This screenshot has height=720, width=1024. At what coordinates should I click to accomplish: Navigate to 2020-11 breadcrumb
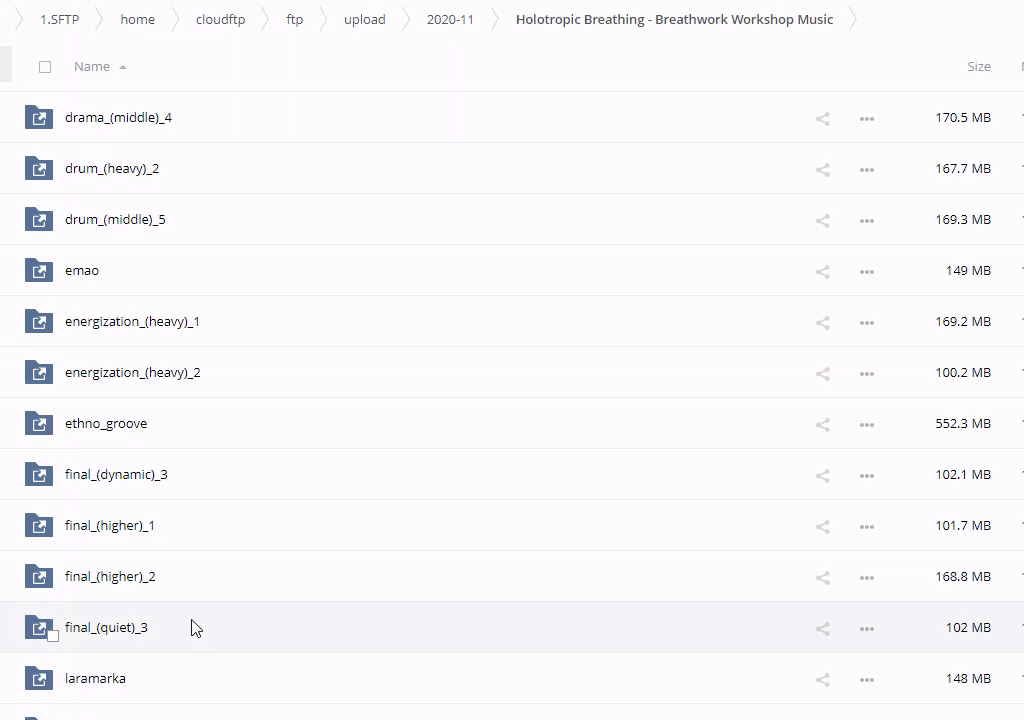450,19
